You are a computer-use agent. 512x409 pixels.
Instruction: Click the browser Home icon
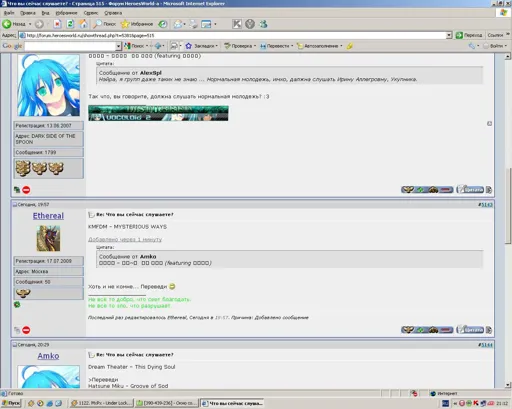pyautogui.click(x=83, y=24)
